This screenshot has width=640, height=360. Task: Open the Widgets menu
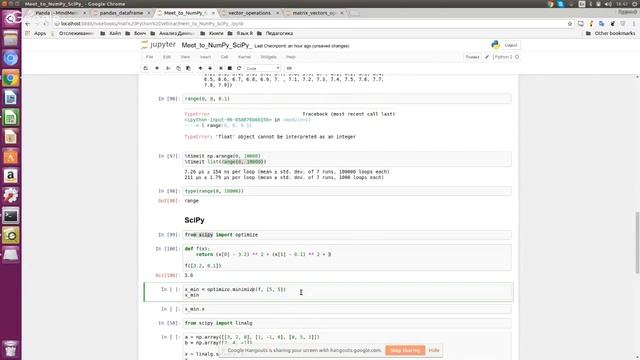[269, 57]
